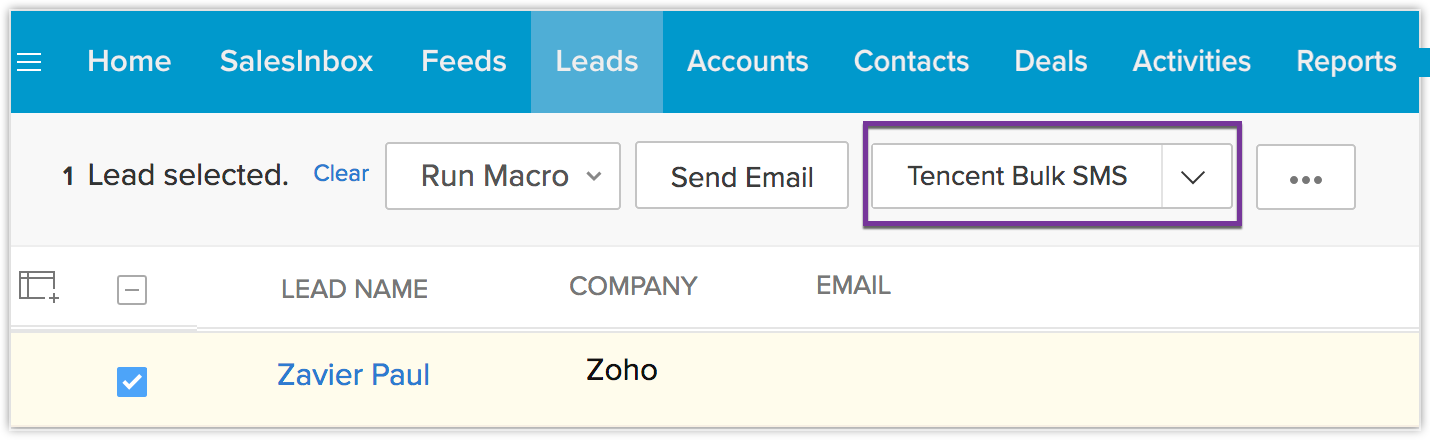Open the Accounts module tab

747,62
